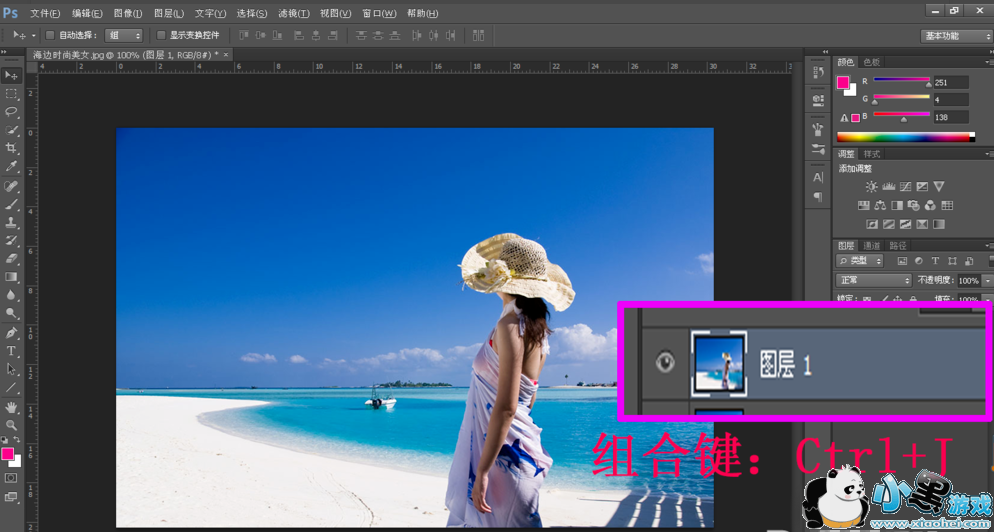Pick the Eyedropper tool
The width and height of the screenshot is (994, 532).
[12, 166]
